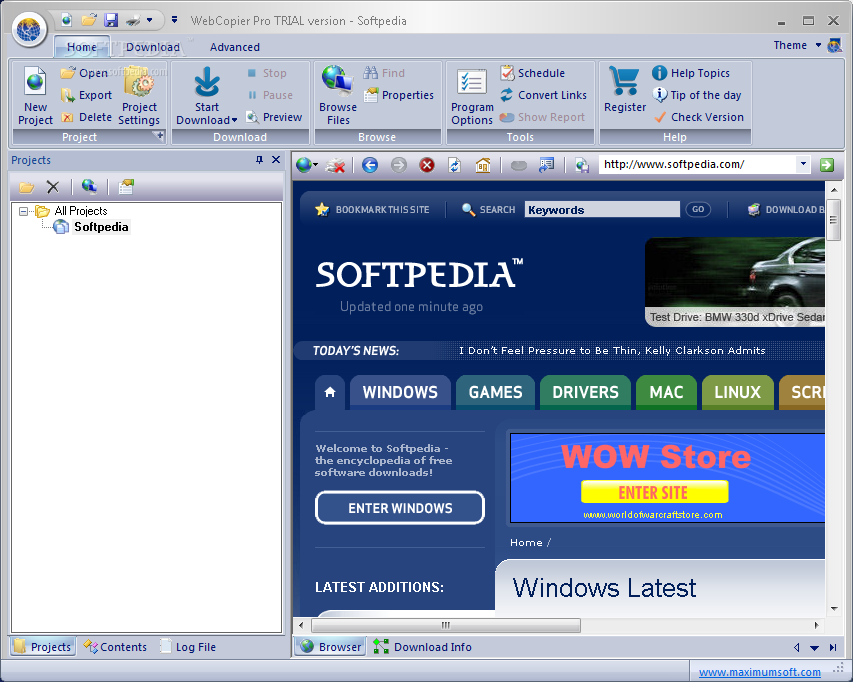Click the BMW Test Drive thumbnail
Image resolution: width=853 pixels, height=682 pixels.
734,282
